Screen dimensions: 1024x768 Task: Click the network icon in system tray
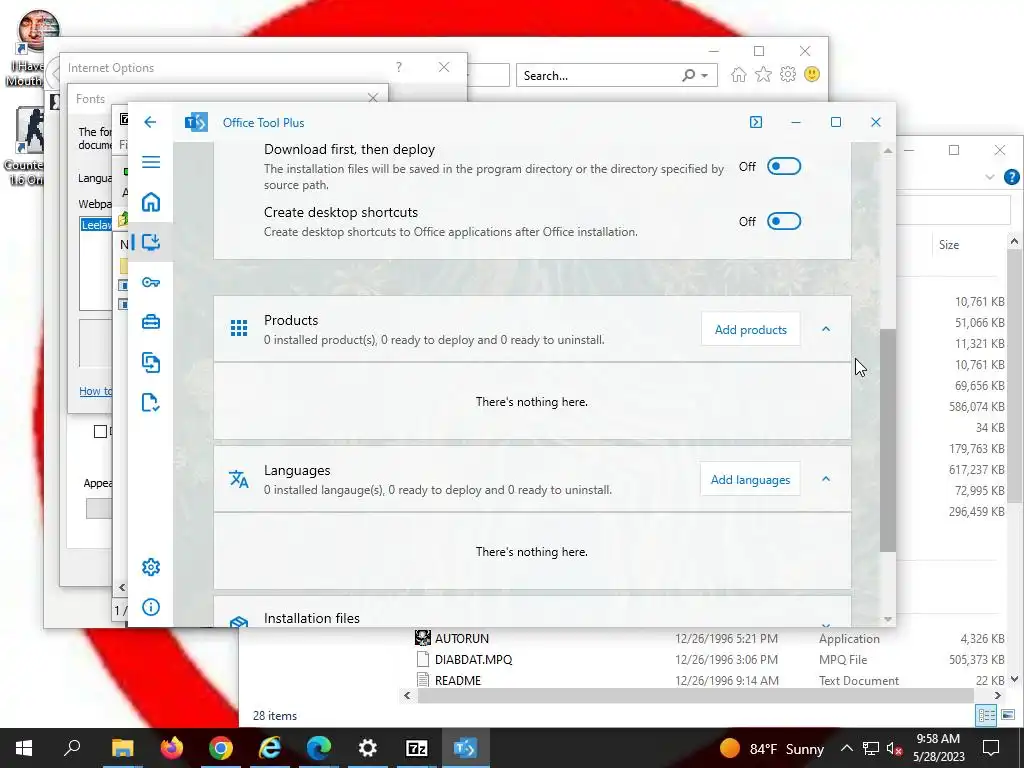871,748
